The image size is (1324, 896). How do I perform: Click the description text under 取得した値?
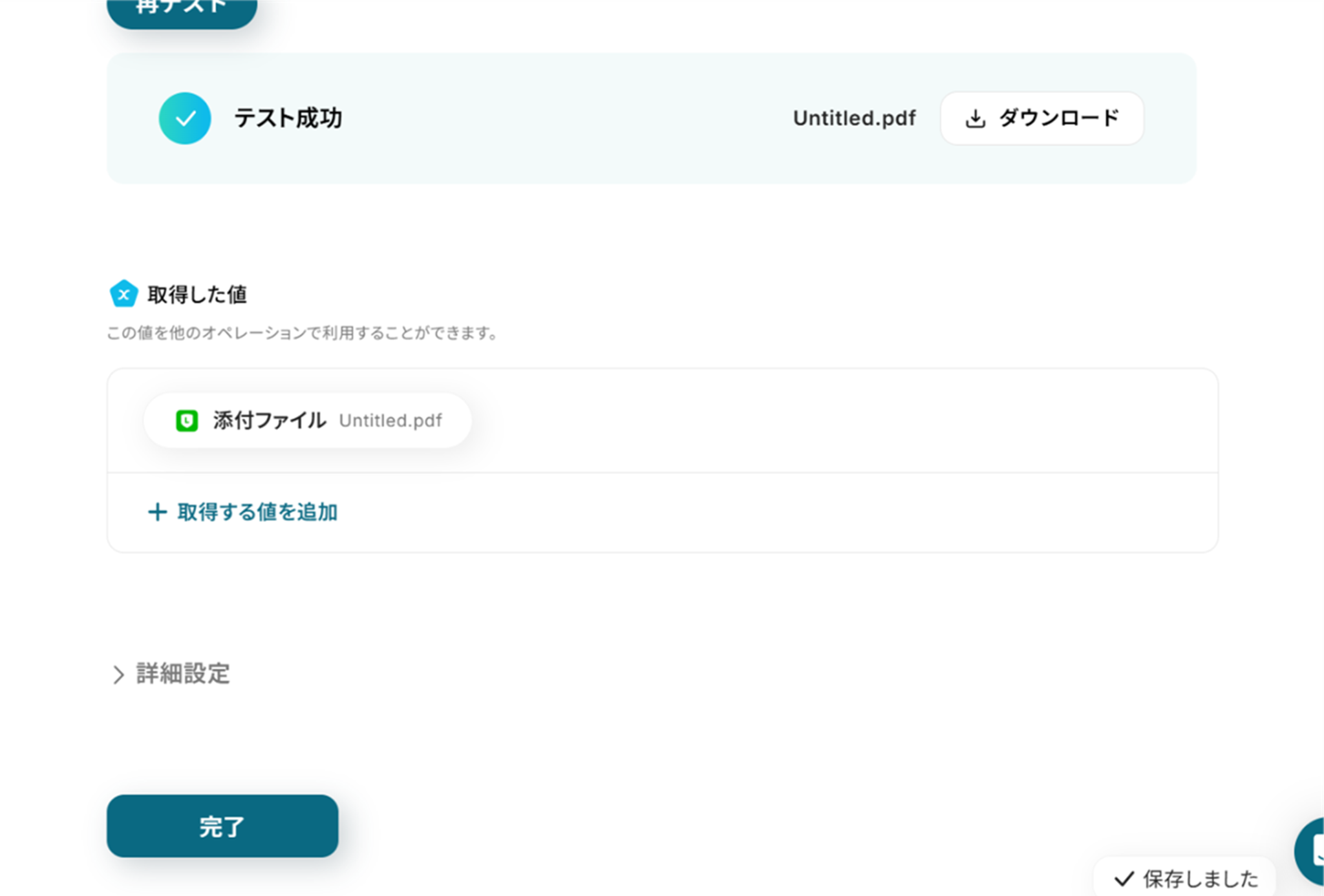302,333
